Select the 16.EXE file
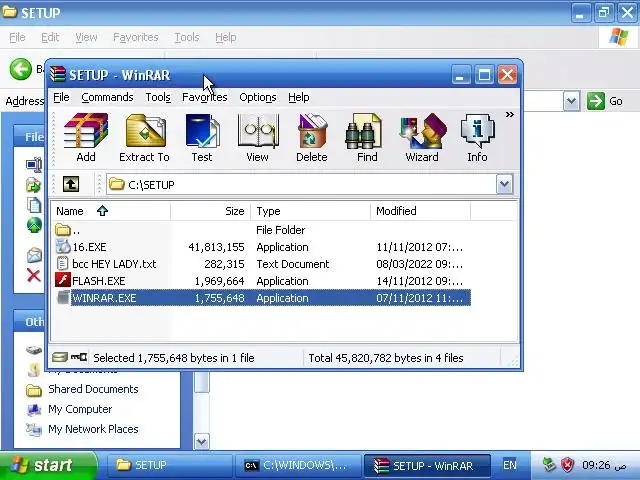The height and width of the screenshot is (480, 640). [261, 247]
